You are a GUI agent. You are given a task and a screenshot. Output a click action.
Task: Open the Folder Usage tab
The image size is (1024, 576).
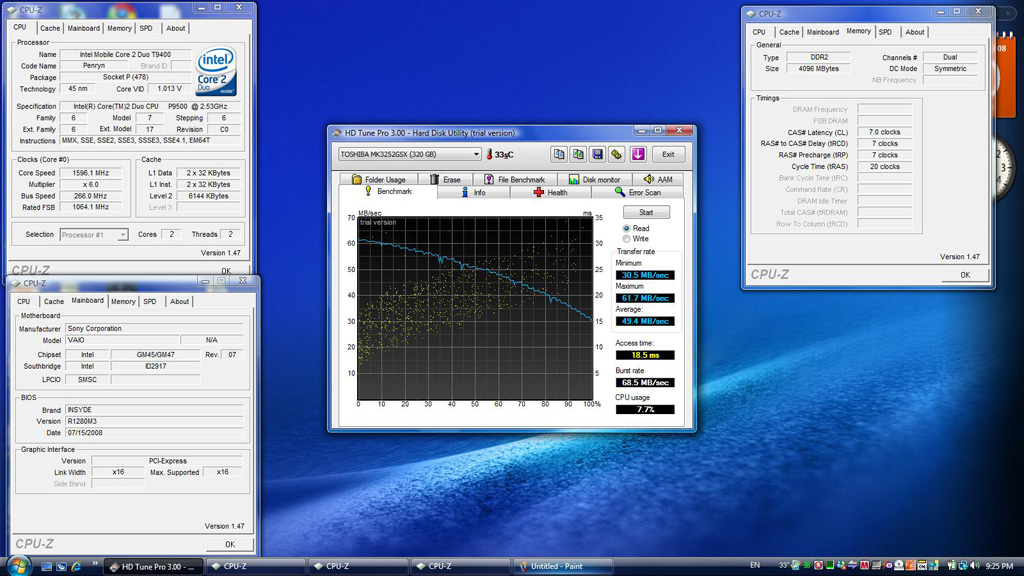coord(378,180)
